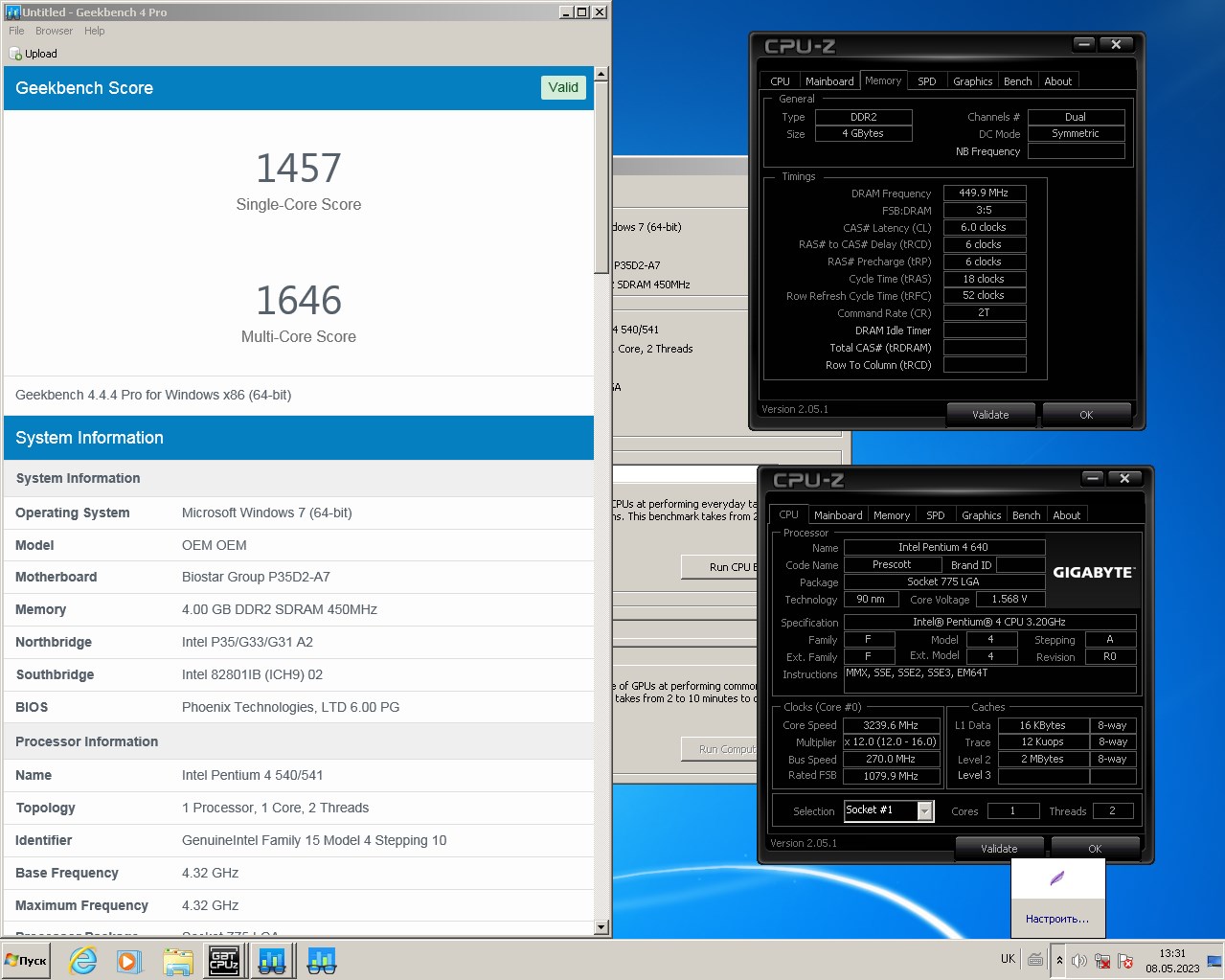Click 4.00 GB DDR2 SDRAM 450MHz memory value
1225x980 pixels.
point(280,609)
